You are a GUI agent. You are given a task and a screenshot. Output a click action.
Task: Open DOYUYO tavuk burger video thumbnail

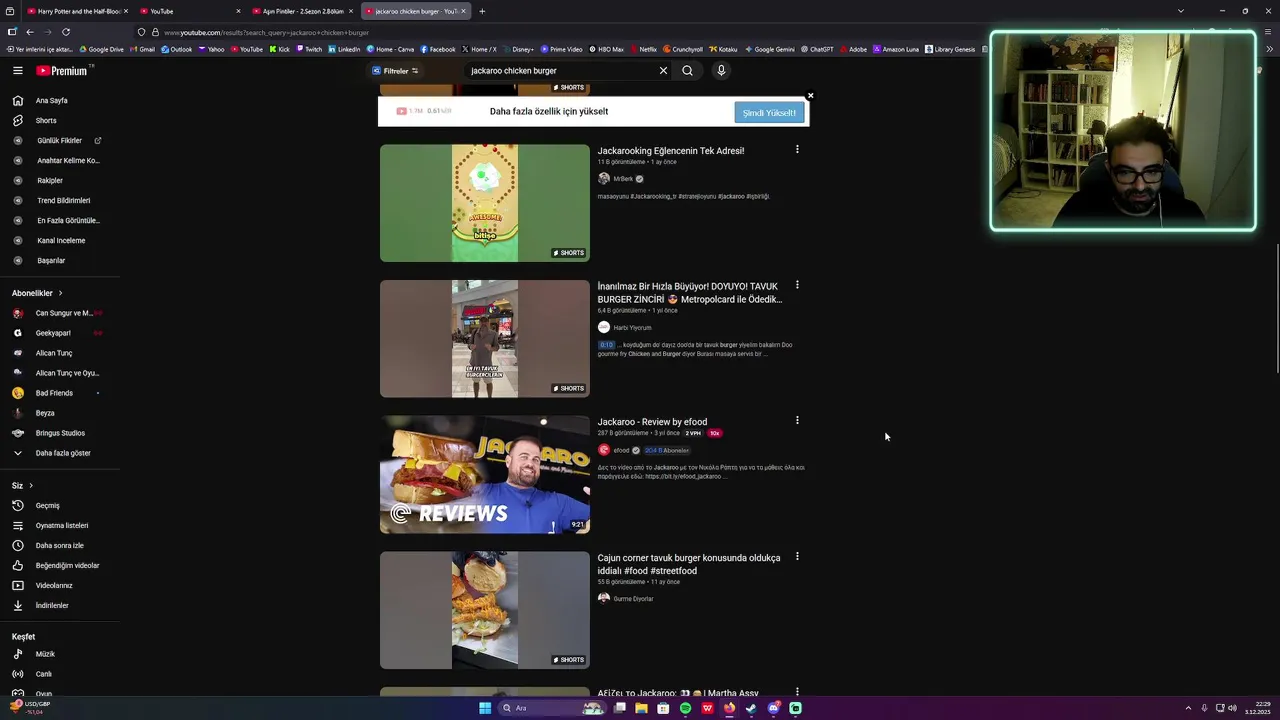pyautogui.click(x=485, y=339)
